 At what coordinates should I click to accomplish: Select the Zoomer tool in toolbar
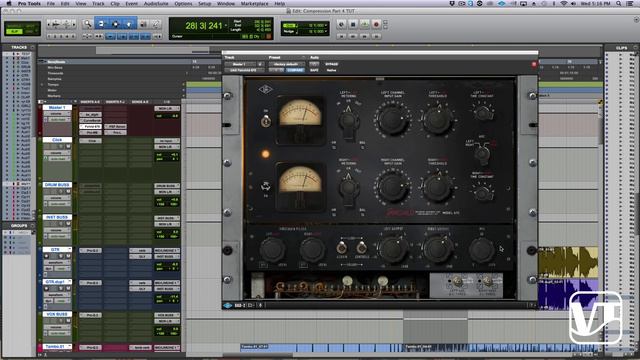pos(87,24)
